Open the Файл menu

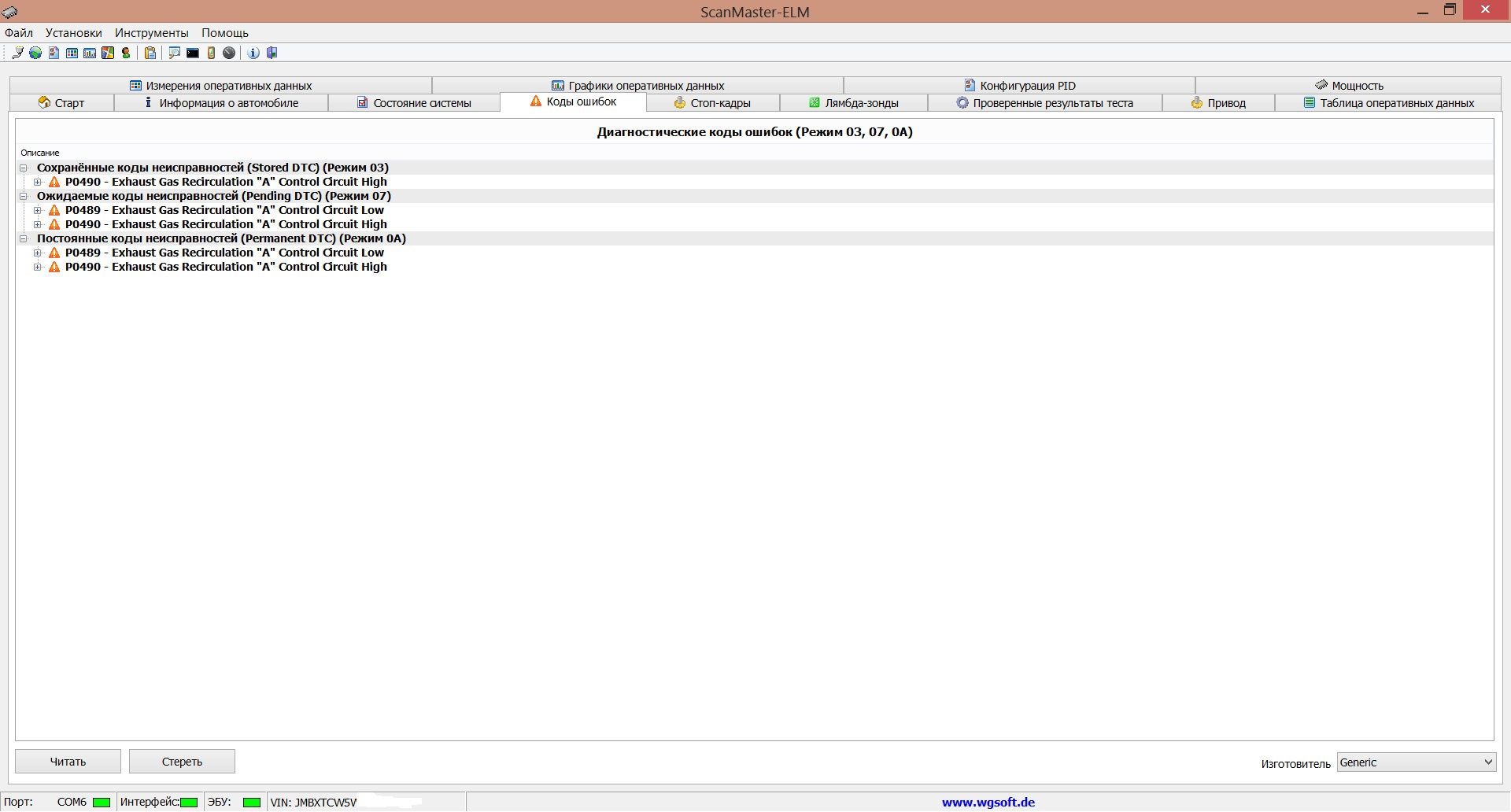point(19,33)
